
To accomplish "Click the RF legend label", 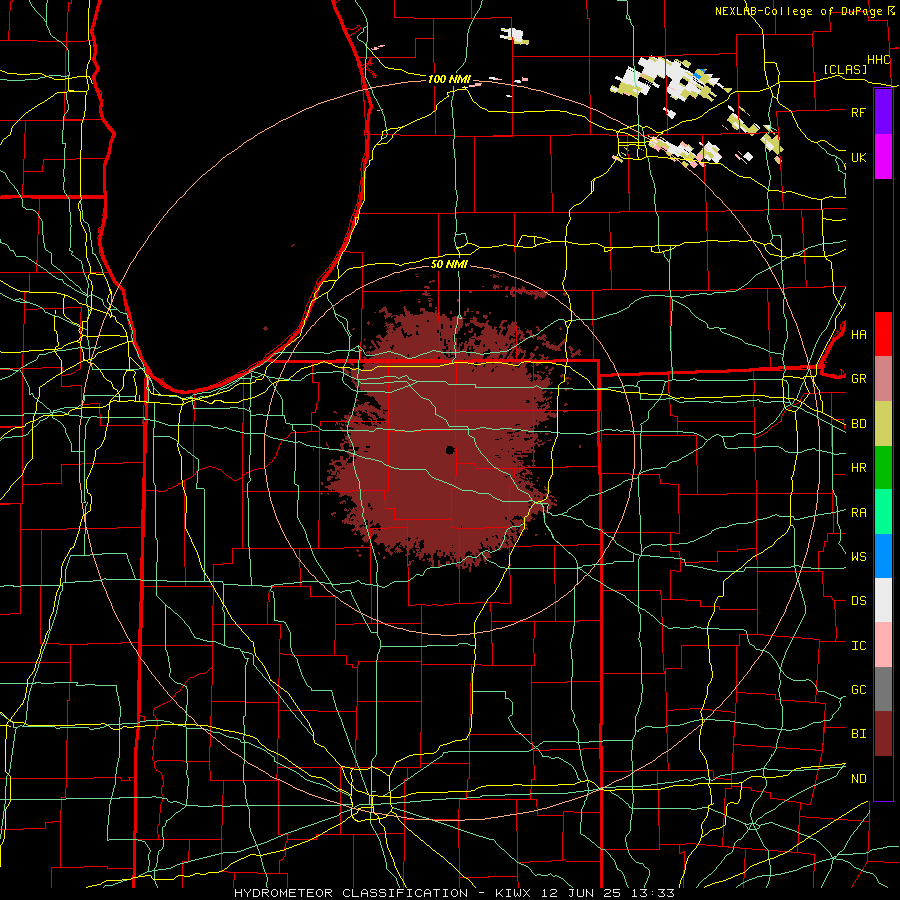I will click(x=858, y=112).
